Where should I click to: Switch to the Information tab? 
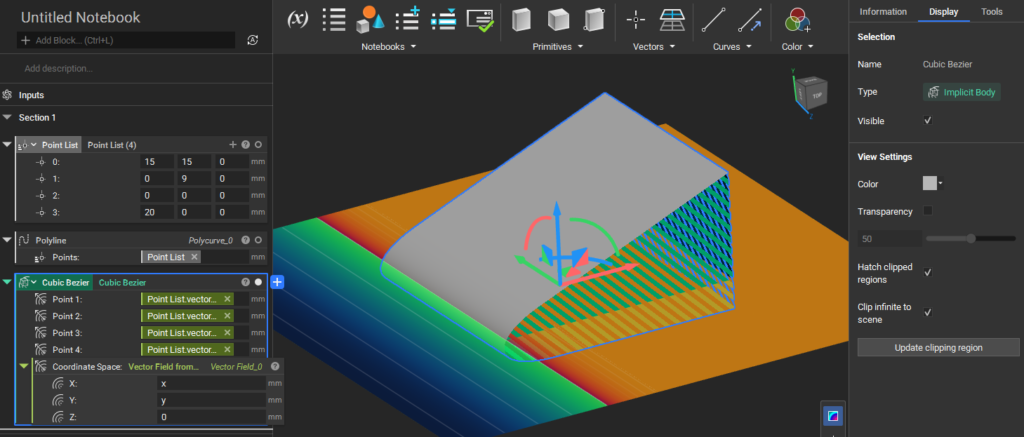coord(883,12)
